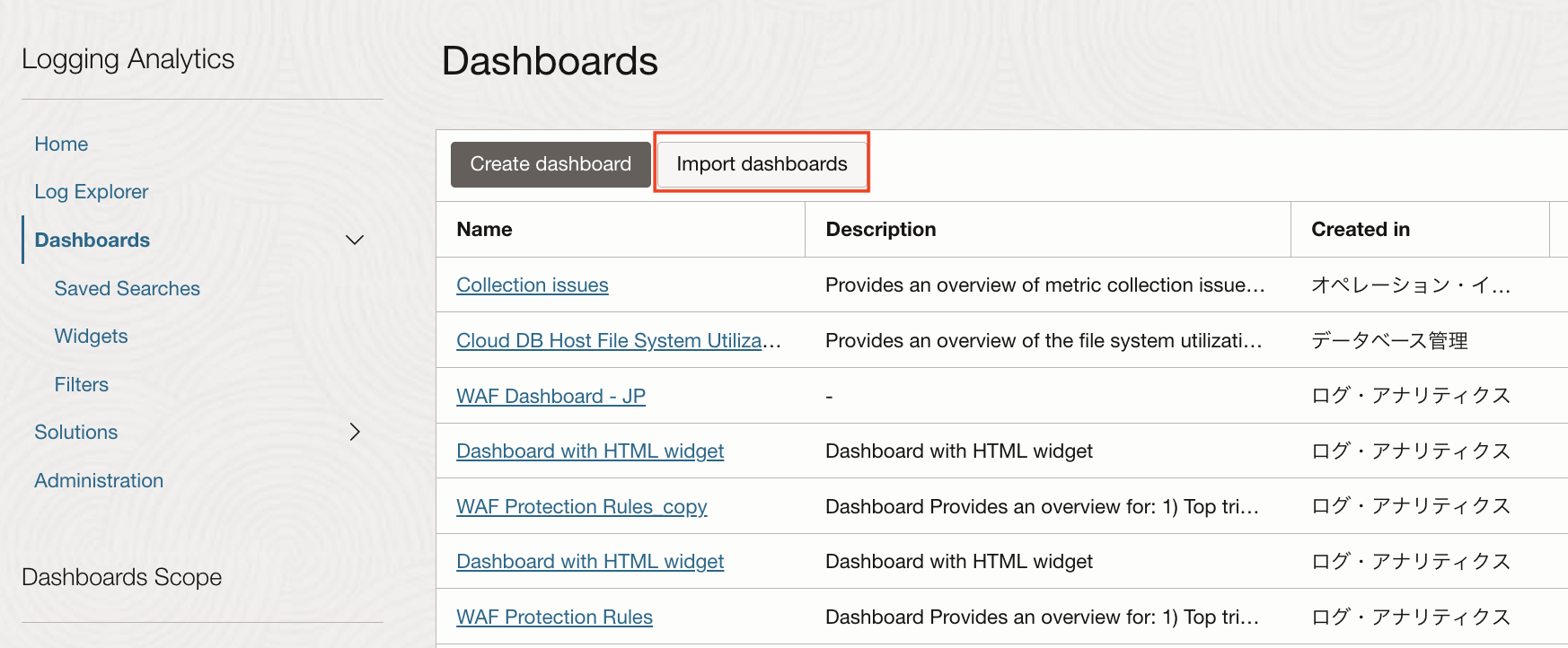The height and width of the screenshot is (648, 1568).
Task: Click the Create dashboard button
Action: (x=550, y=164)
